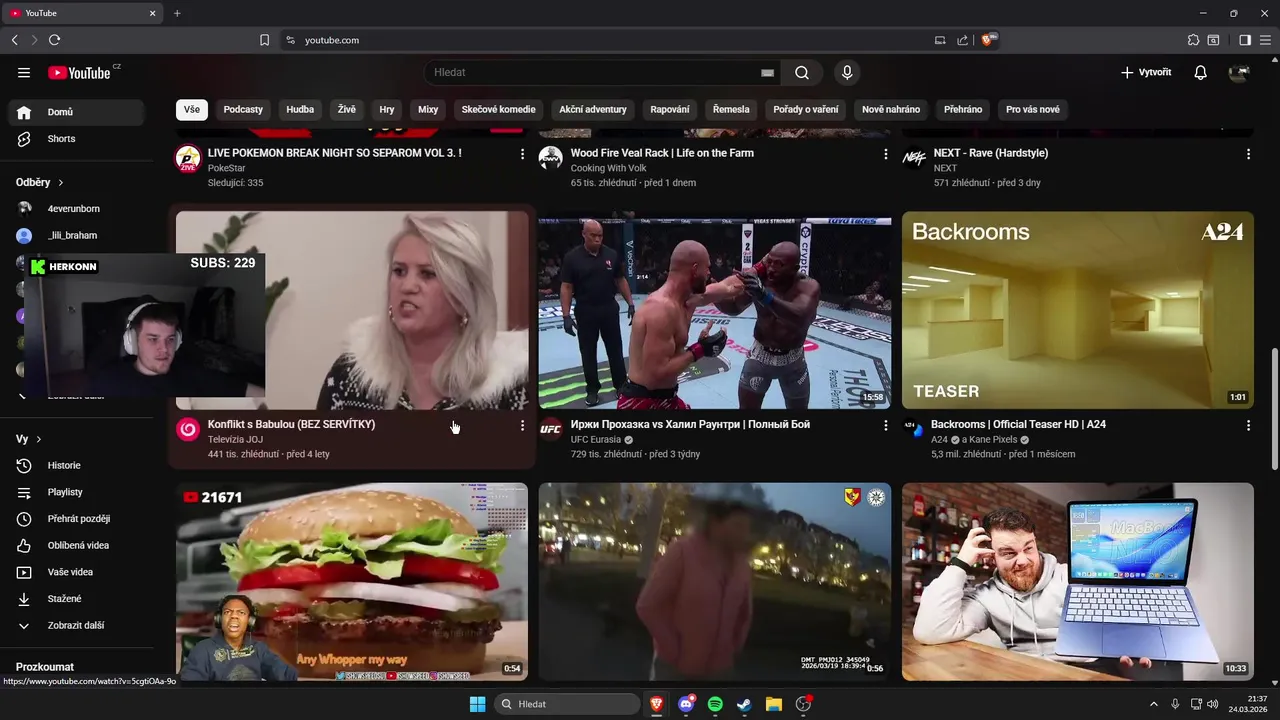Image resolution: width=1280 pixels, height=720 pixels.
Task: Open the Backrooms teaser video thumbnail
Action: tap(1078, 310)
